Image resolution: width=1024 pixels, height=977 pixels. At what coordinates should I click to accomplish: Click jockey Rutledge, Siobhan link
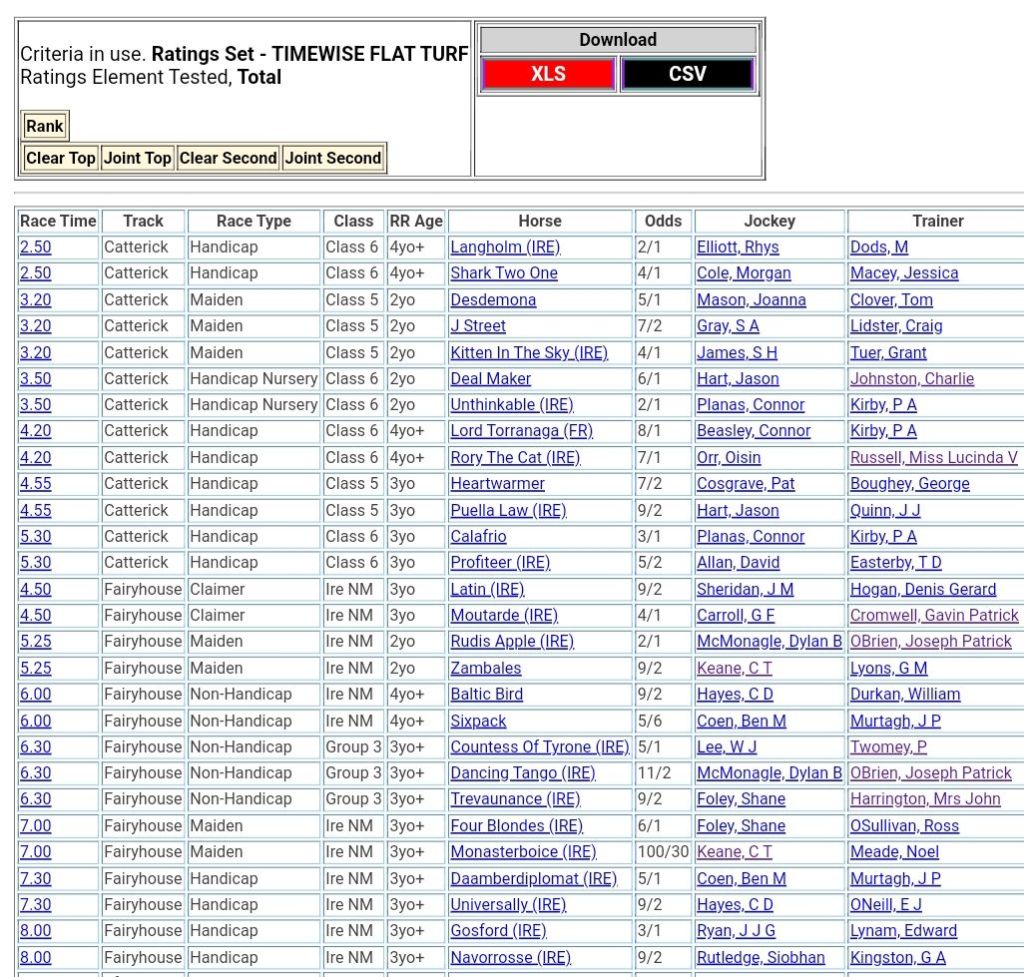click(x=760, y=957)
